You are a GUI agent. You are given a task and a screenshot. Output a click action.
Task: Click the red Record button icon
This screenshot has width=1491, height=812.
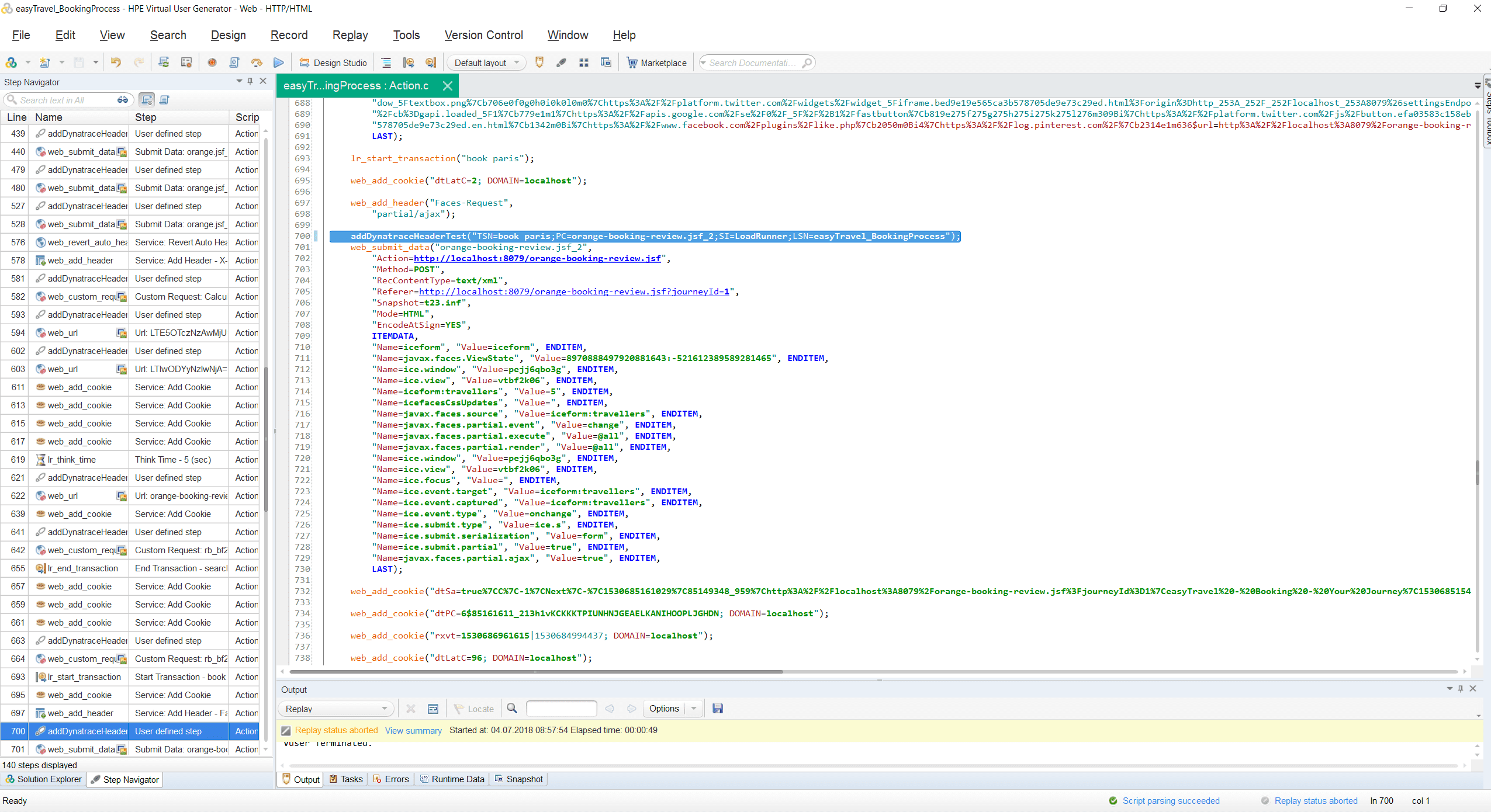[x=212, y=63]
